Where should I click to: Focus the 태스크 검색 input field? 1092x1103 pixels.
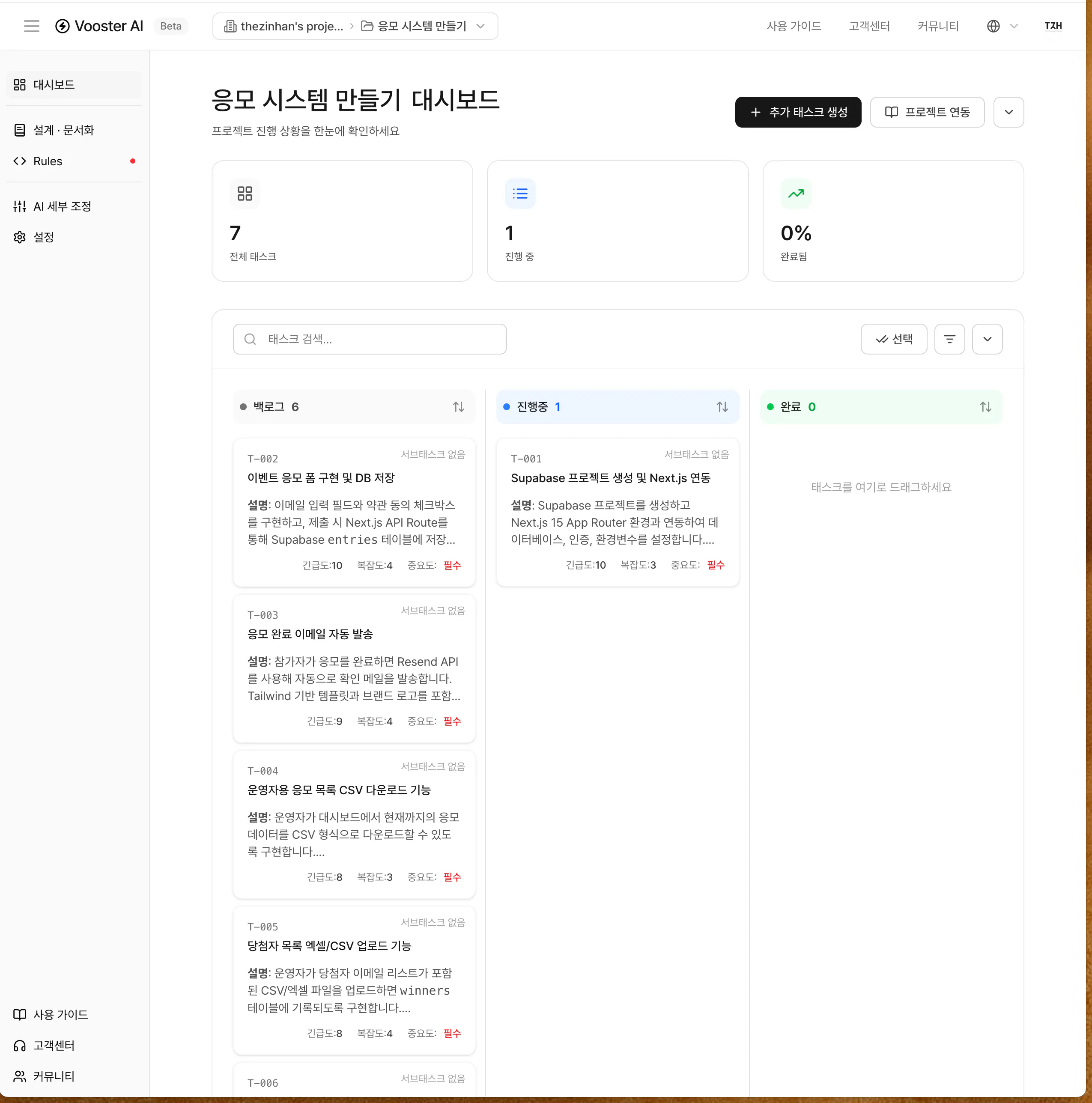pos(370,339)
